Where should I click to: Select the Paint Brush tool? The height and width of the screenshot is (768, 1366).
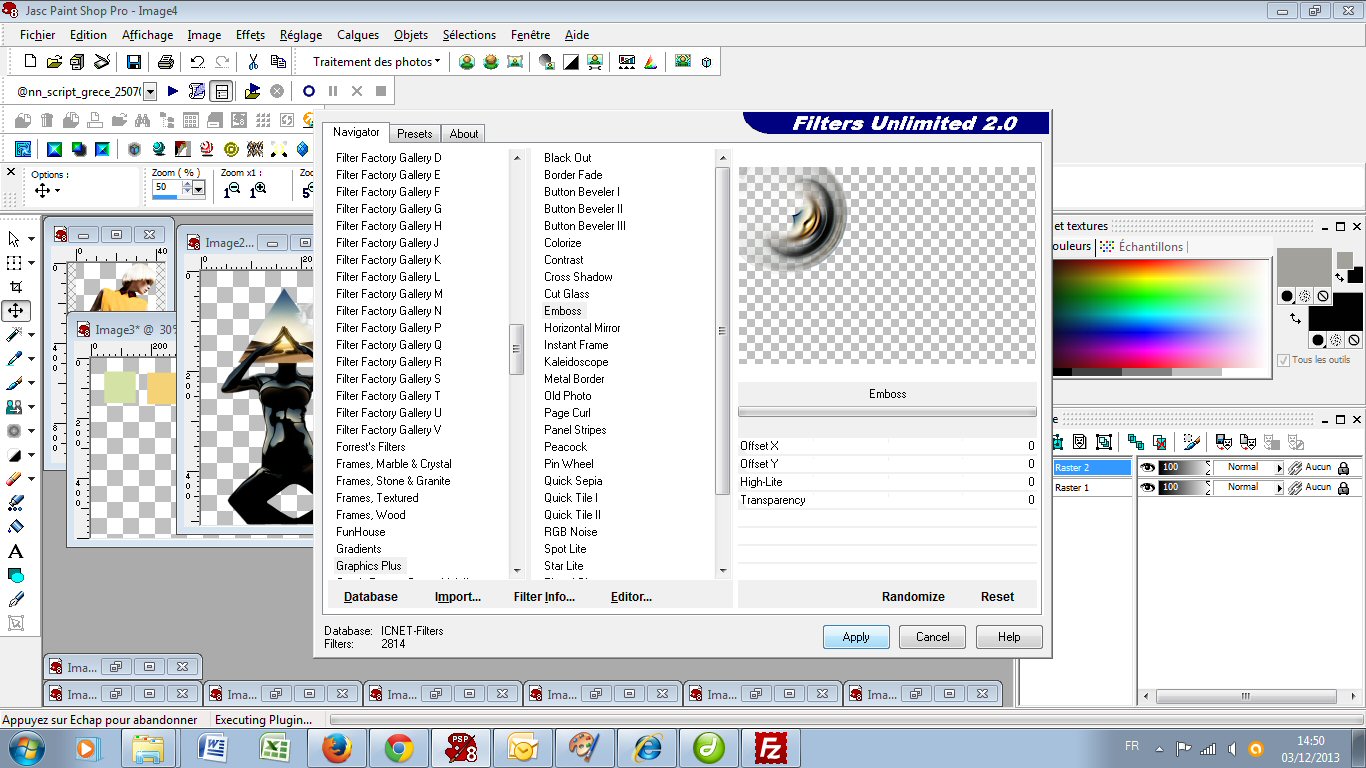point(15,383)
